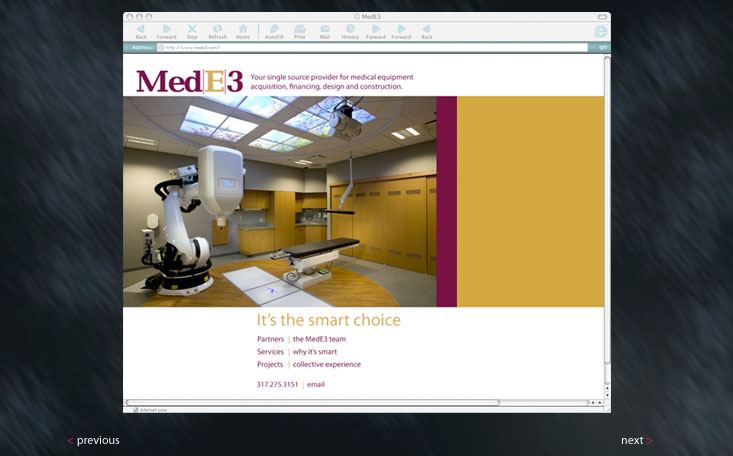The width and height of the screenshot is (733, 456).
Task: Open the Services link
Action: tap(270, 352)
